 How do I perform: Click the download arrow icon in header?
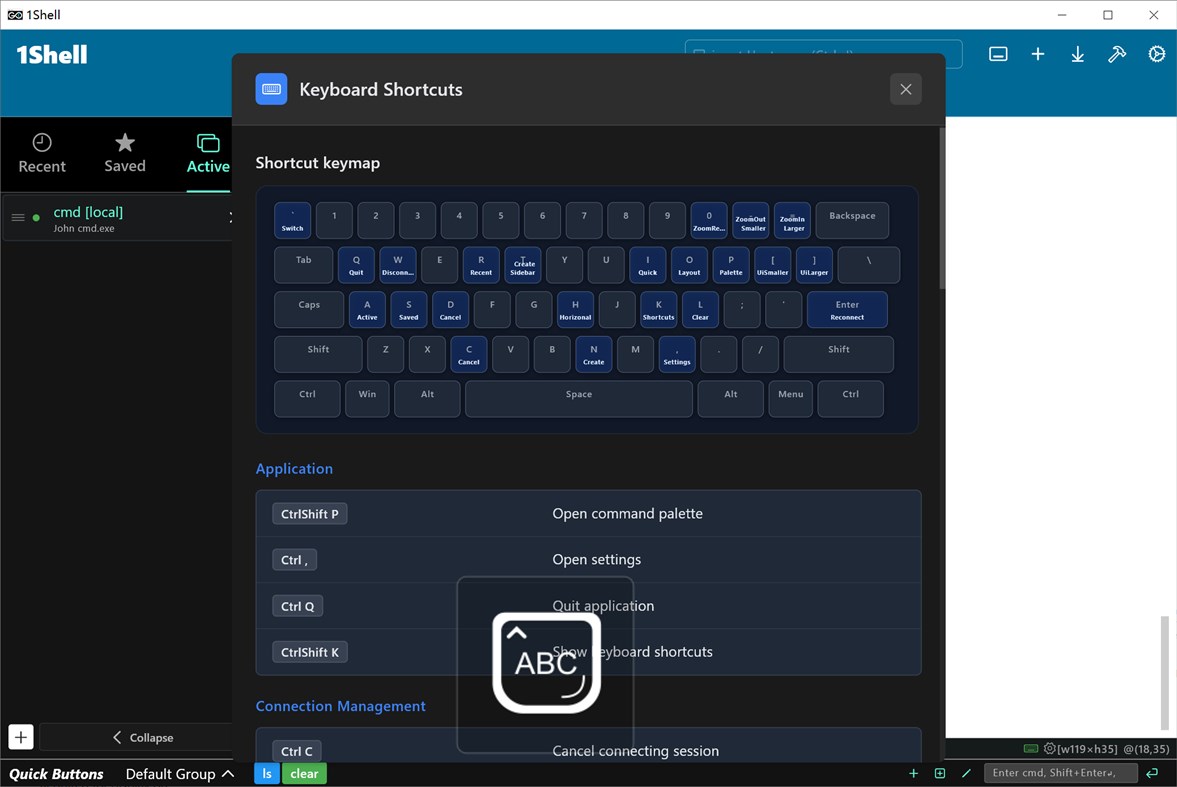click(1077, 54)
